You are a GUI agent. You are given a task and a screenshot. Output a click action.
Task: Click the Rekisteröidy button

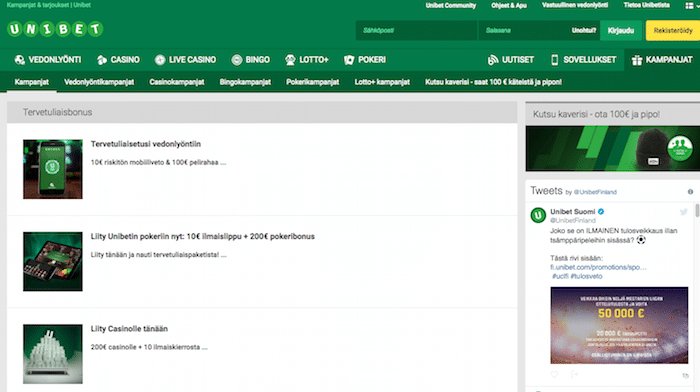(673, 30)
